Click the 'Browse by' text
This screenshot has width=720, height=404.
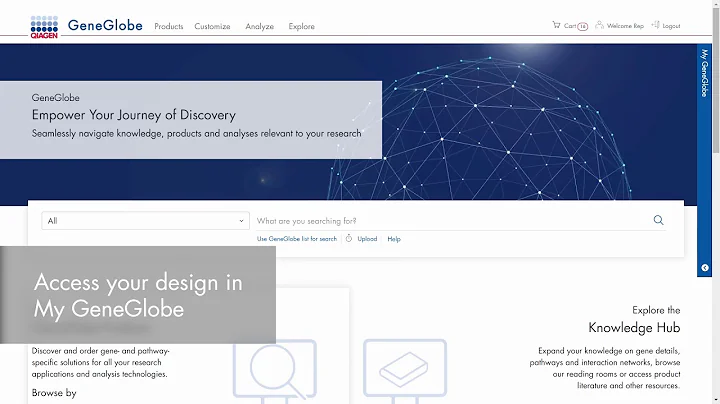tap(54, 393)
